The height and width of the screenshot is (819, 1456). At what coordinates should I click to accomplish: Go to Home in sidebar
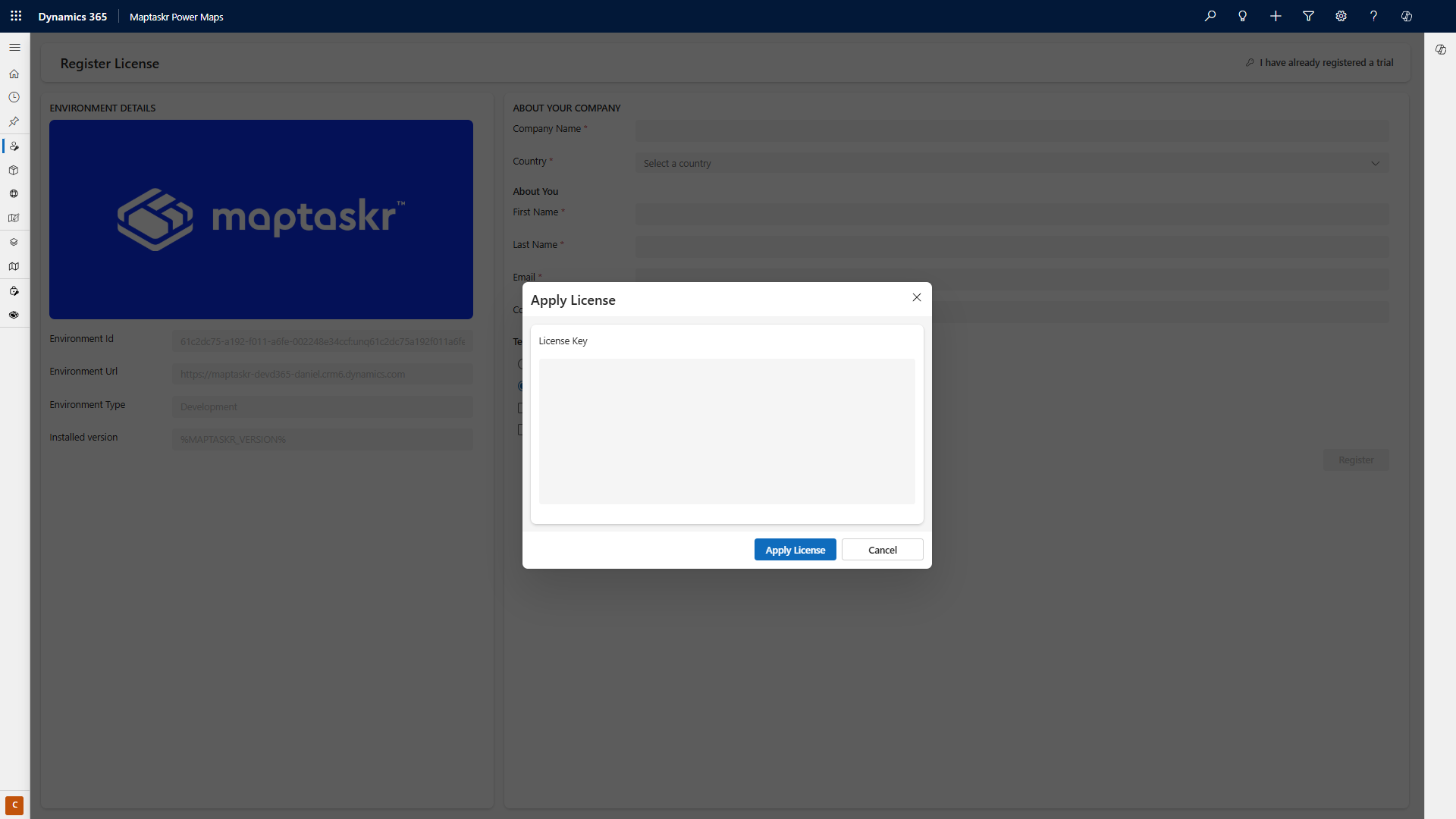point(14,74)
